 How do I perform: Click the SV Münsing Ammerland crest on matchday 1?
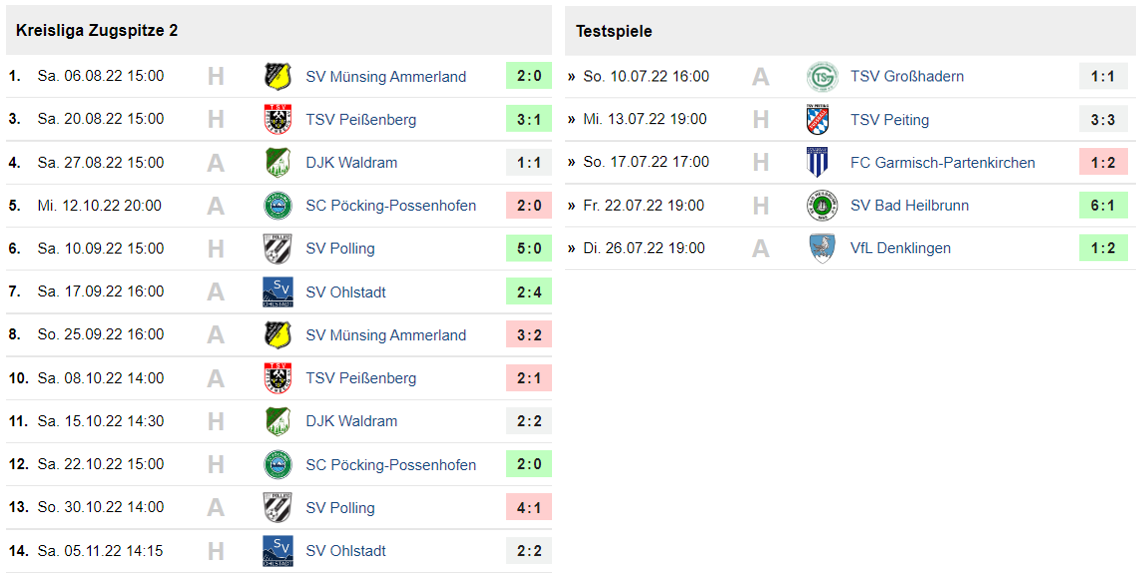click(x=277, y=76)
